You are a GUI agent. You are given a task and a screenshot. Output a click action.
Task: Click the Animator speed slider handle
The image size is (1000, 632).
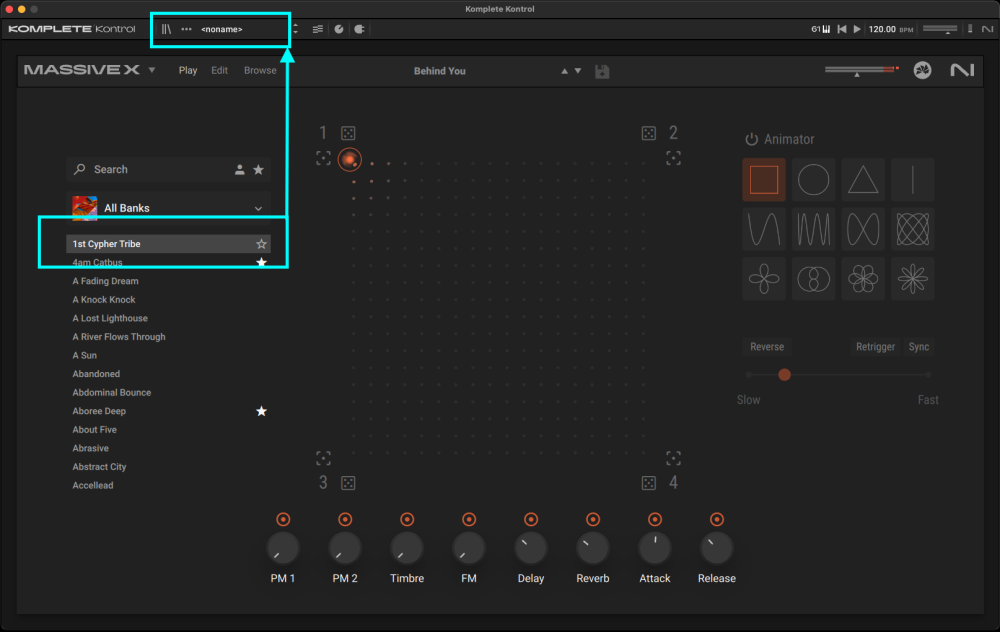click(x=784, y=375)
